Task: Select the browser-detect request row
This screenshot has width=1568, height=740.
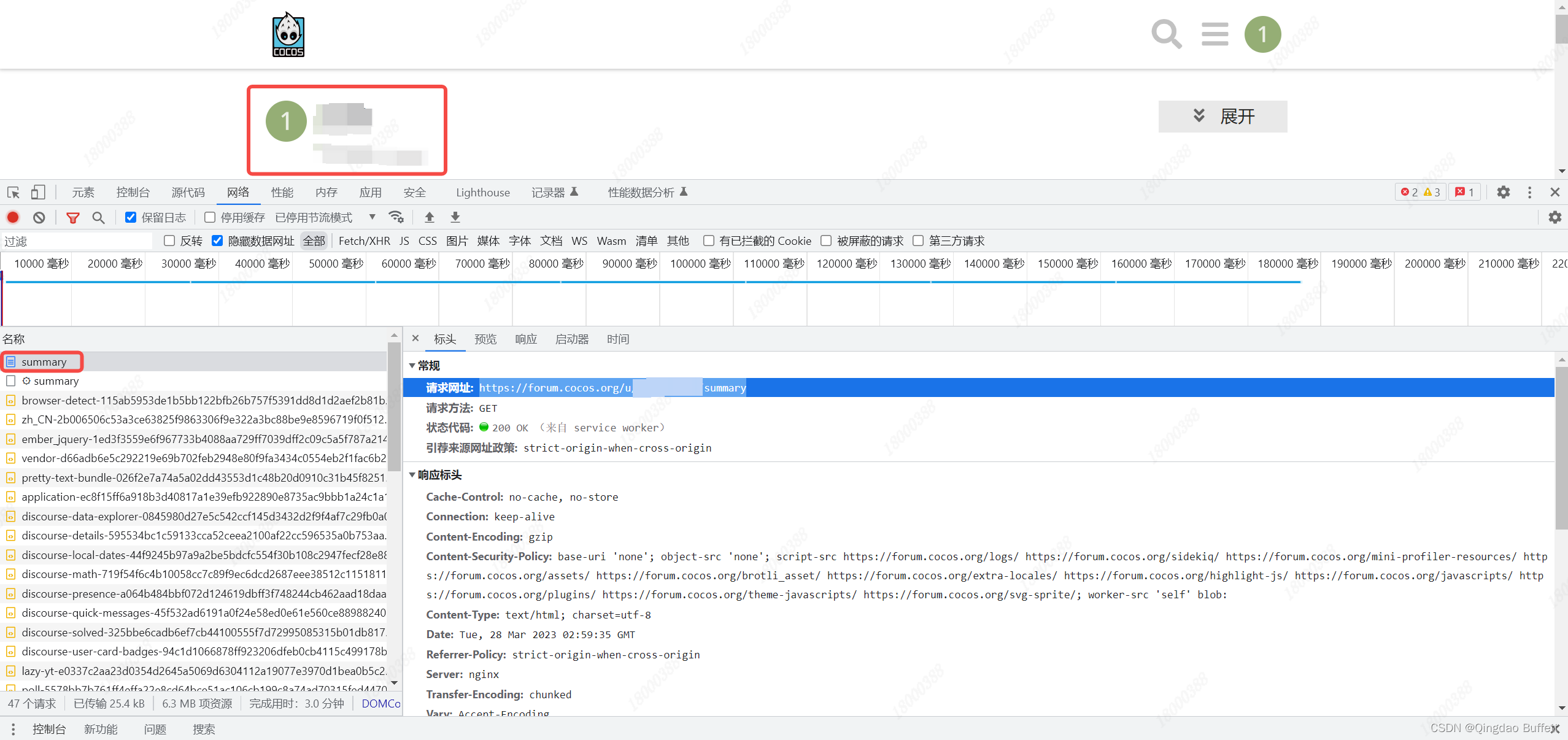Action: (194, 401)
